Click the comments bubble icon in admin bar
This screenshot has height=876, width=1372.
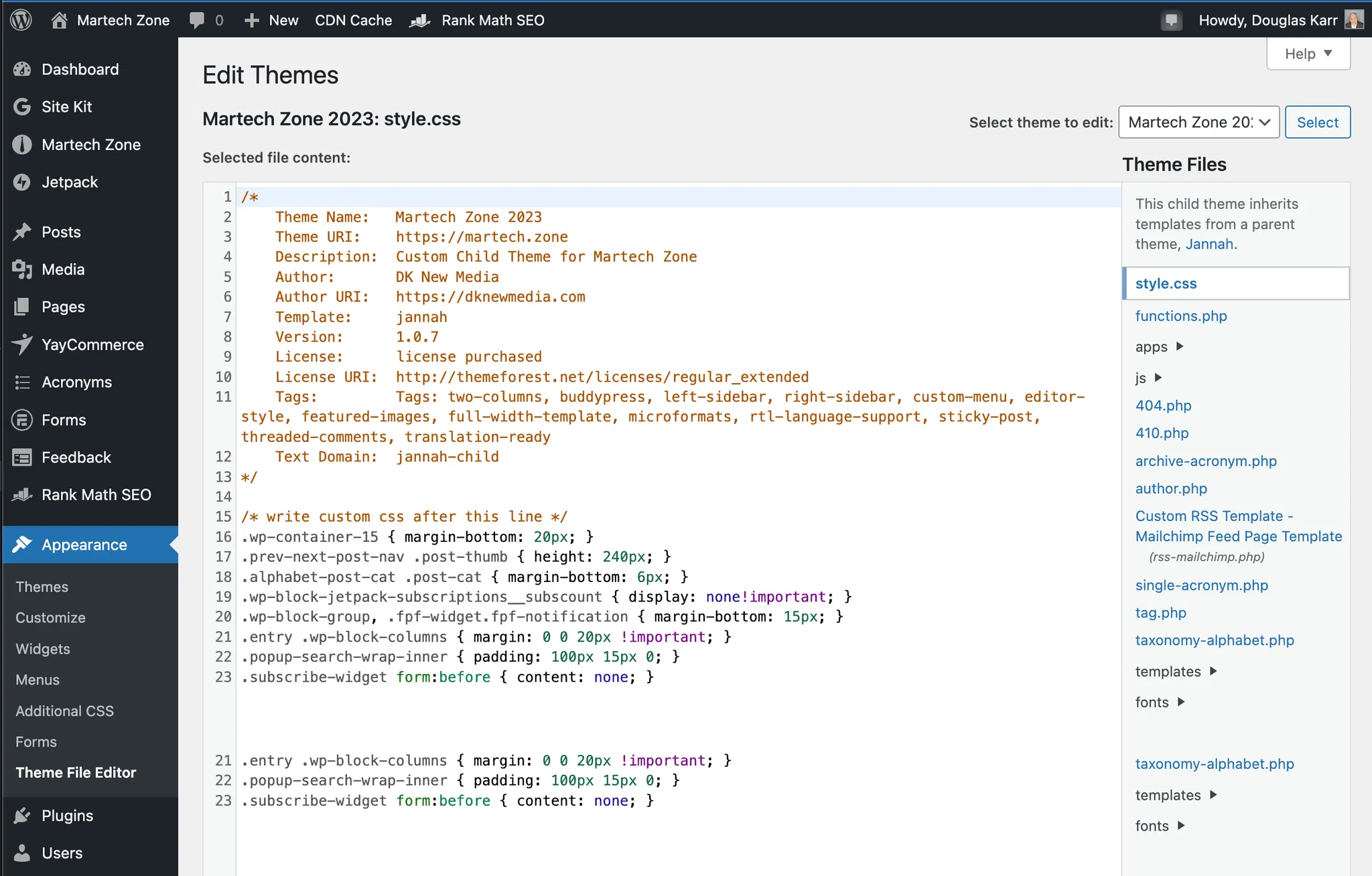click(196, 20)
